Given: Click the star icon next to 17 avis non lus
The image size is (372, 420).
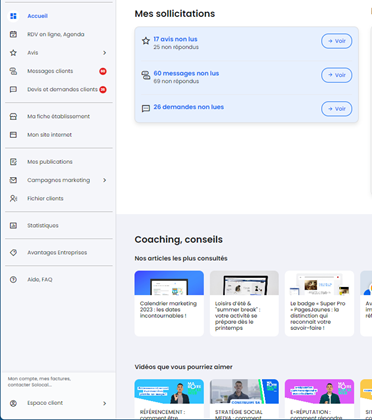Looking at the screenshot, I should (x=146, y=41).
